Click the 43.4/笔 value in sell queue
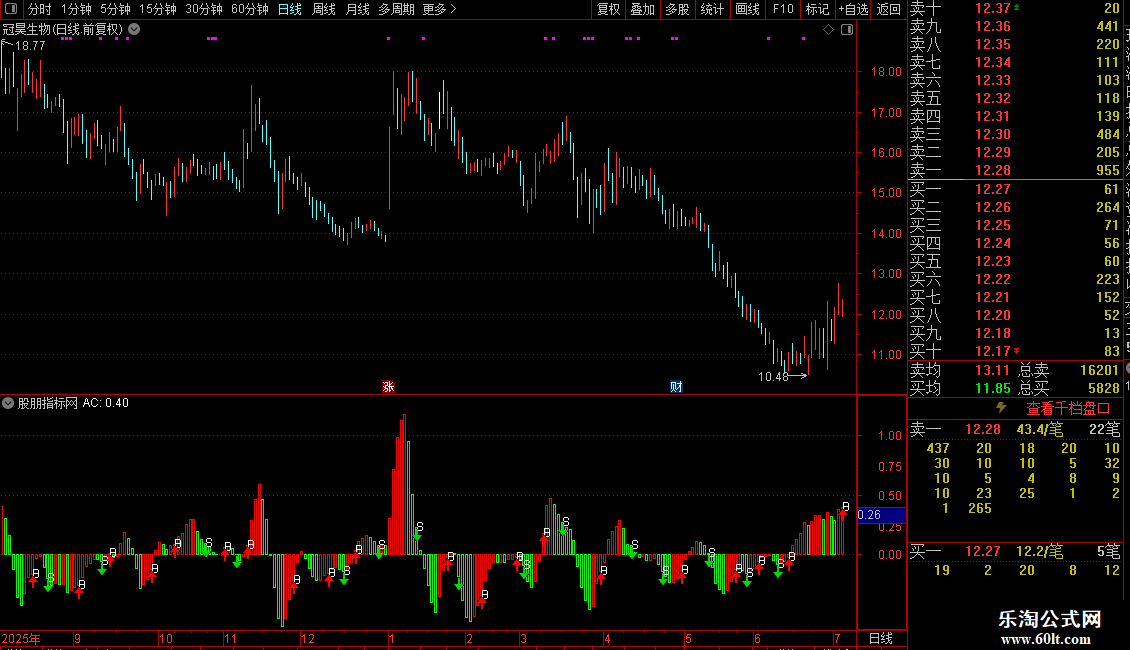The image size is (1130, 650). tap(1039, 429)
